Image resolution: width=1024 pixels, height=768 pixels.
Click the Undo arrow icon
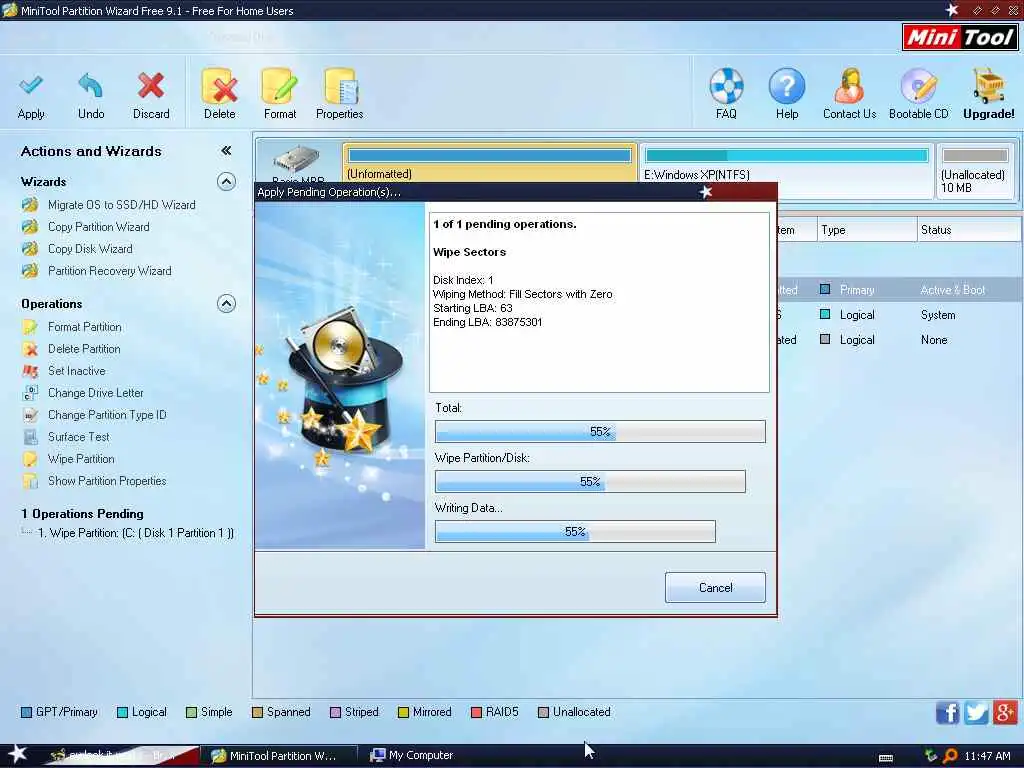click(x=91, y=86)
